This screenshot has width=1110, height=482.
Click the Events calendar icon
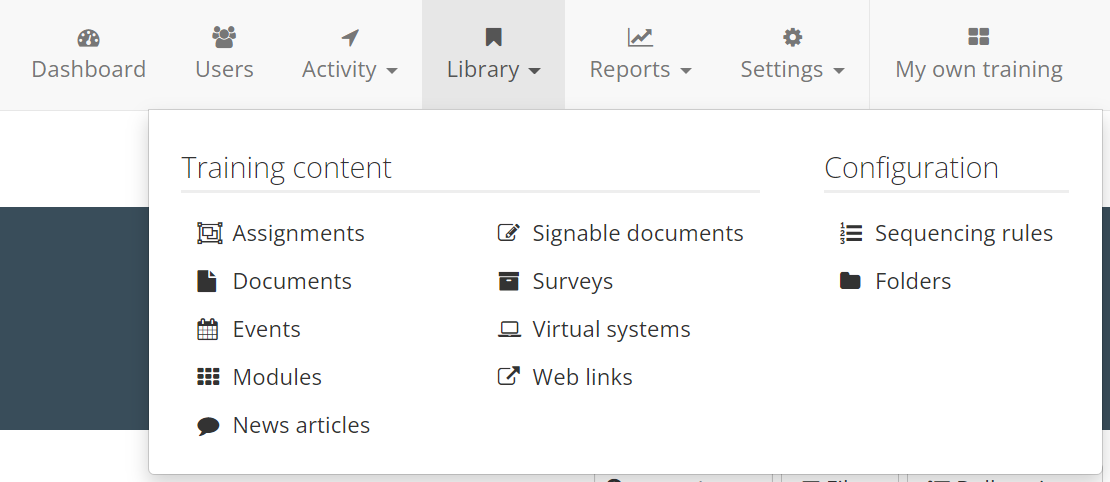[x=208, y=330]
